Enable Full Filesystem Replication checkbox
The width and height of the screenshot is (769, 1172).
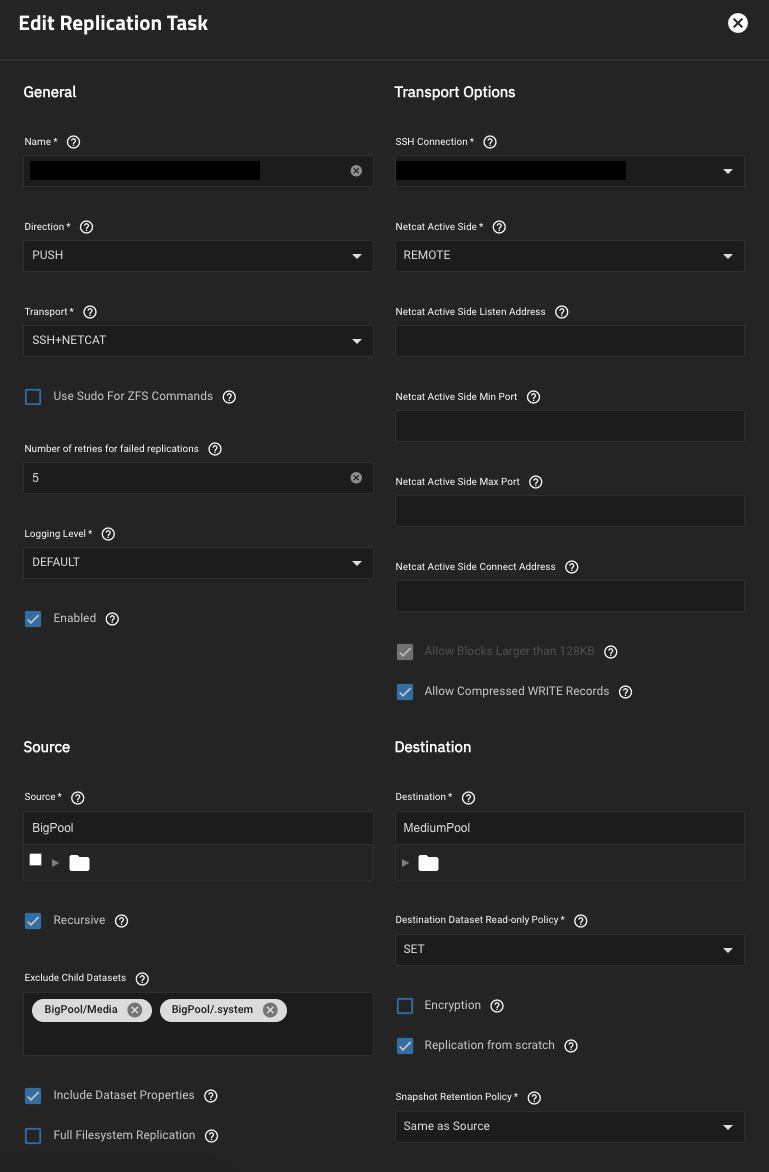(x=33, y=1136)
